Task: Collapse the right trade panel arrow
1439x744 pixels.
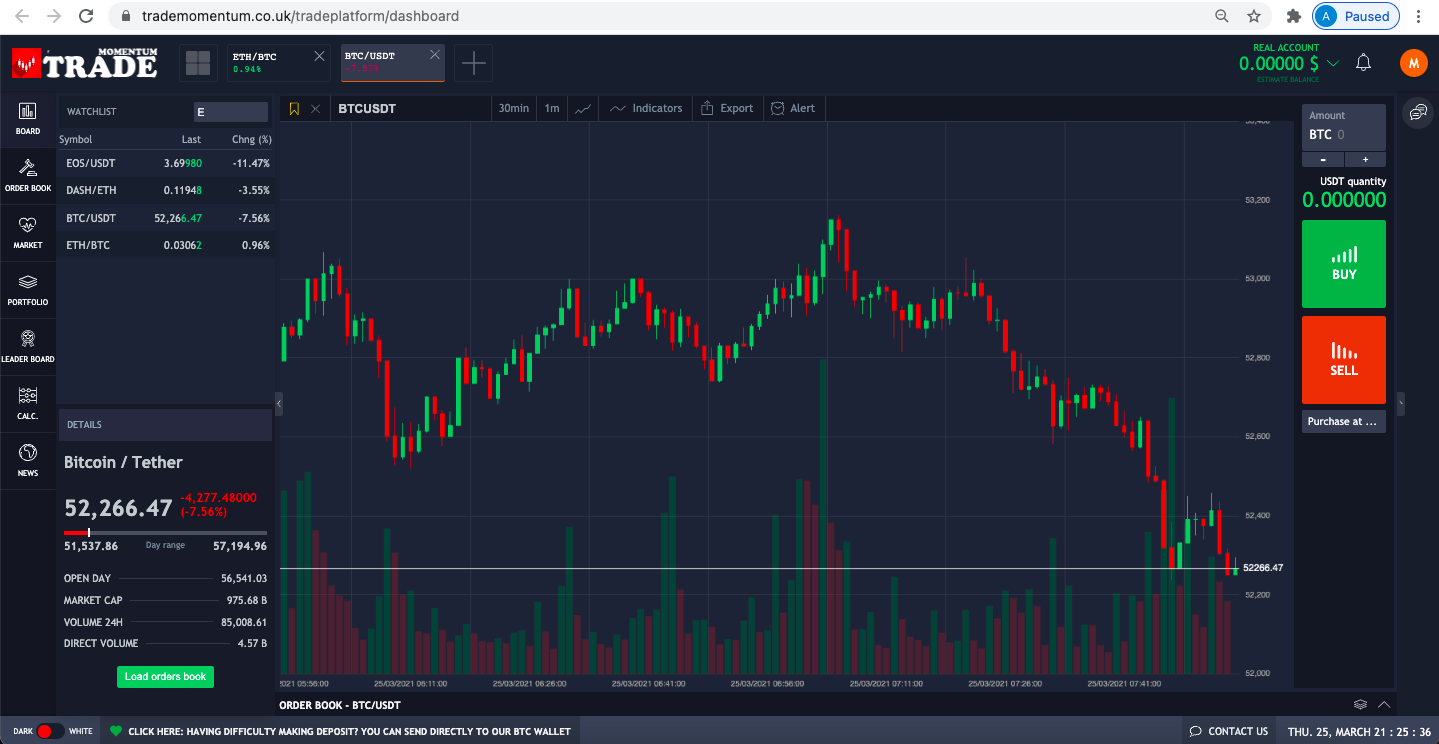Action: point(1401,403)
